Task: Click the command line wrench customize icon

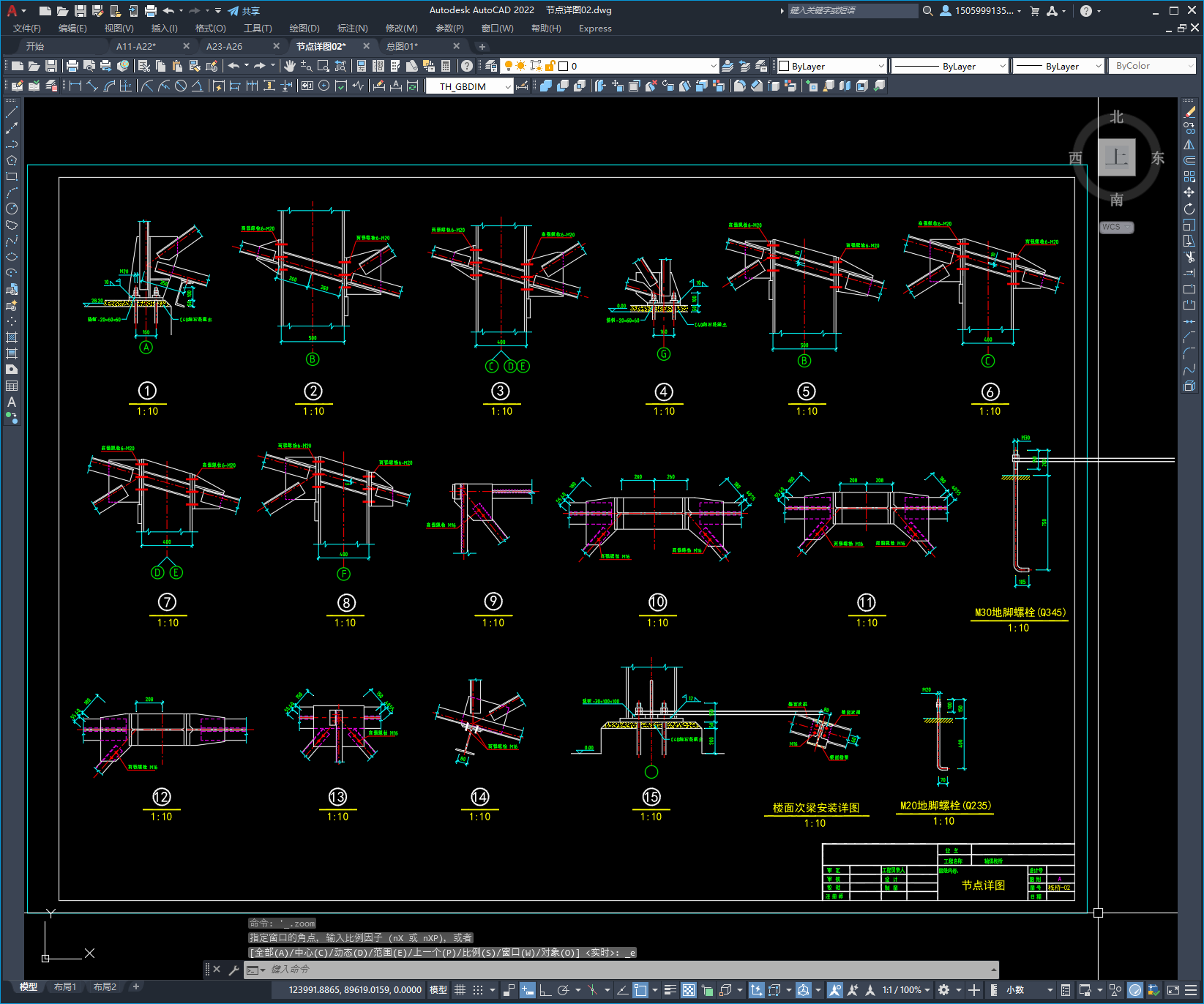Action: click(234, 970)
